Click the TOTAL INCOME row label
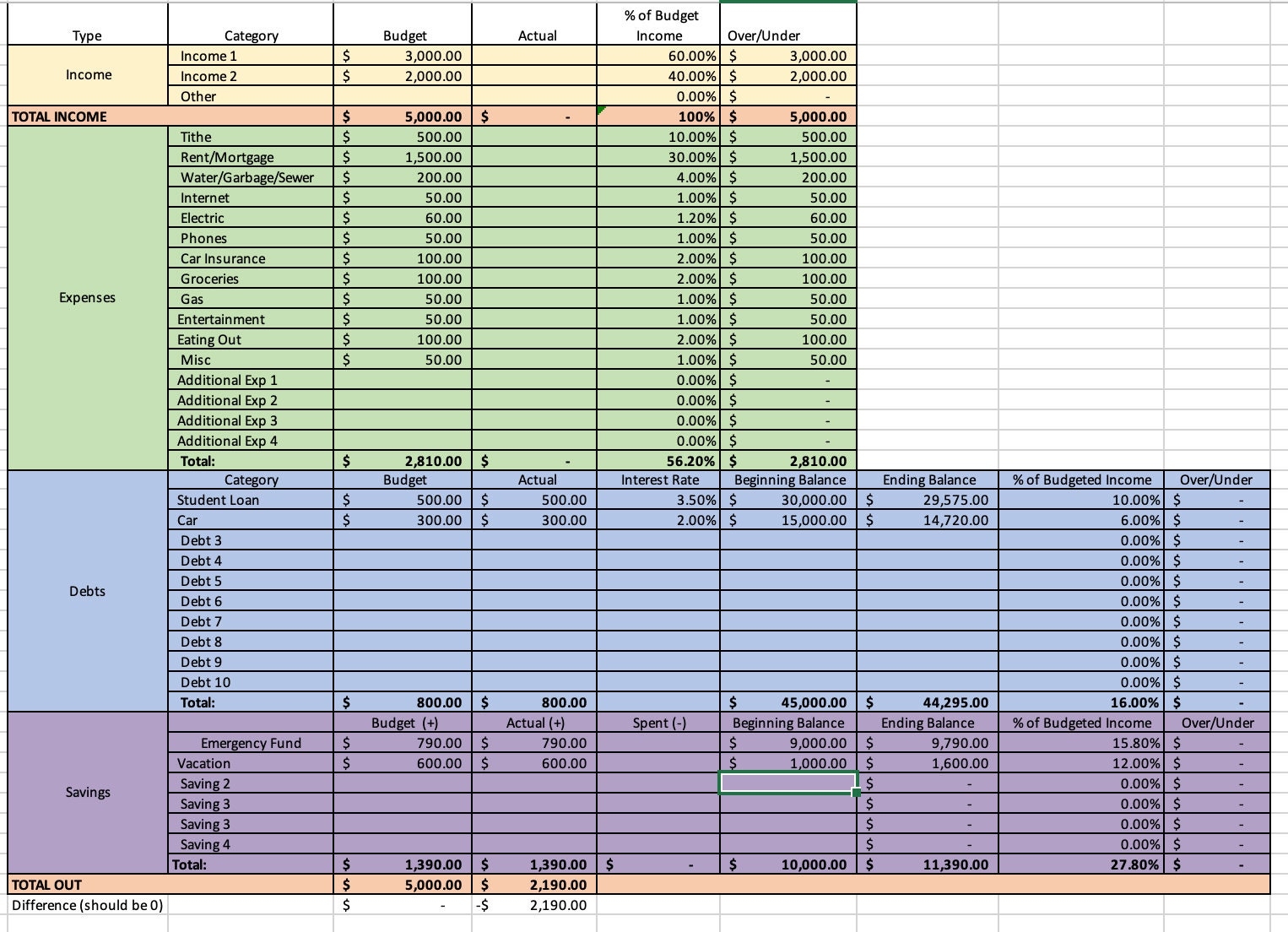This screenshot has width=1288, height=932. pos(59,116)
